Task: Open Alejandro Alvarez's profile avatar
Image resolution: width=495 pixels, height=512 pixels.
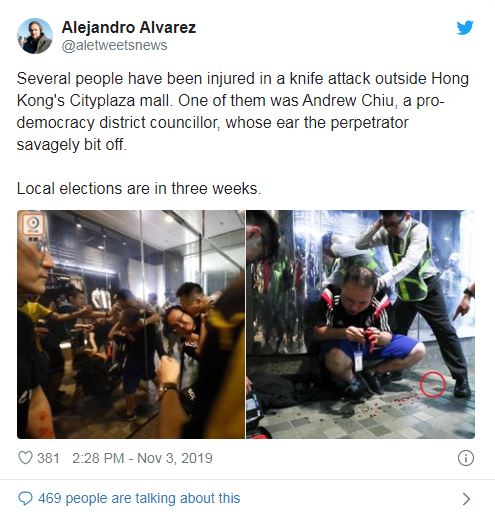Action: pos(35,36)
